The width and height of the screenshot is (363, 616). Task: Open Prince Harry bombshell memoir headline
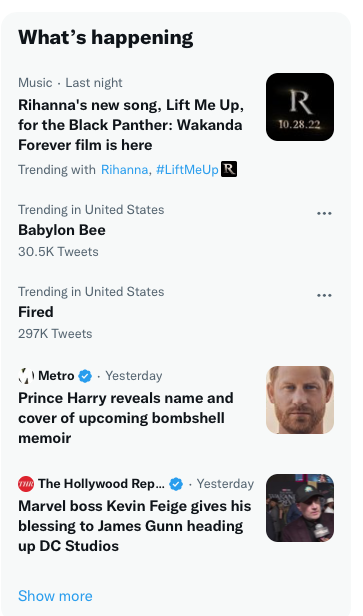click(x=126, y=418)
